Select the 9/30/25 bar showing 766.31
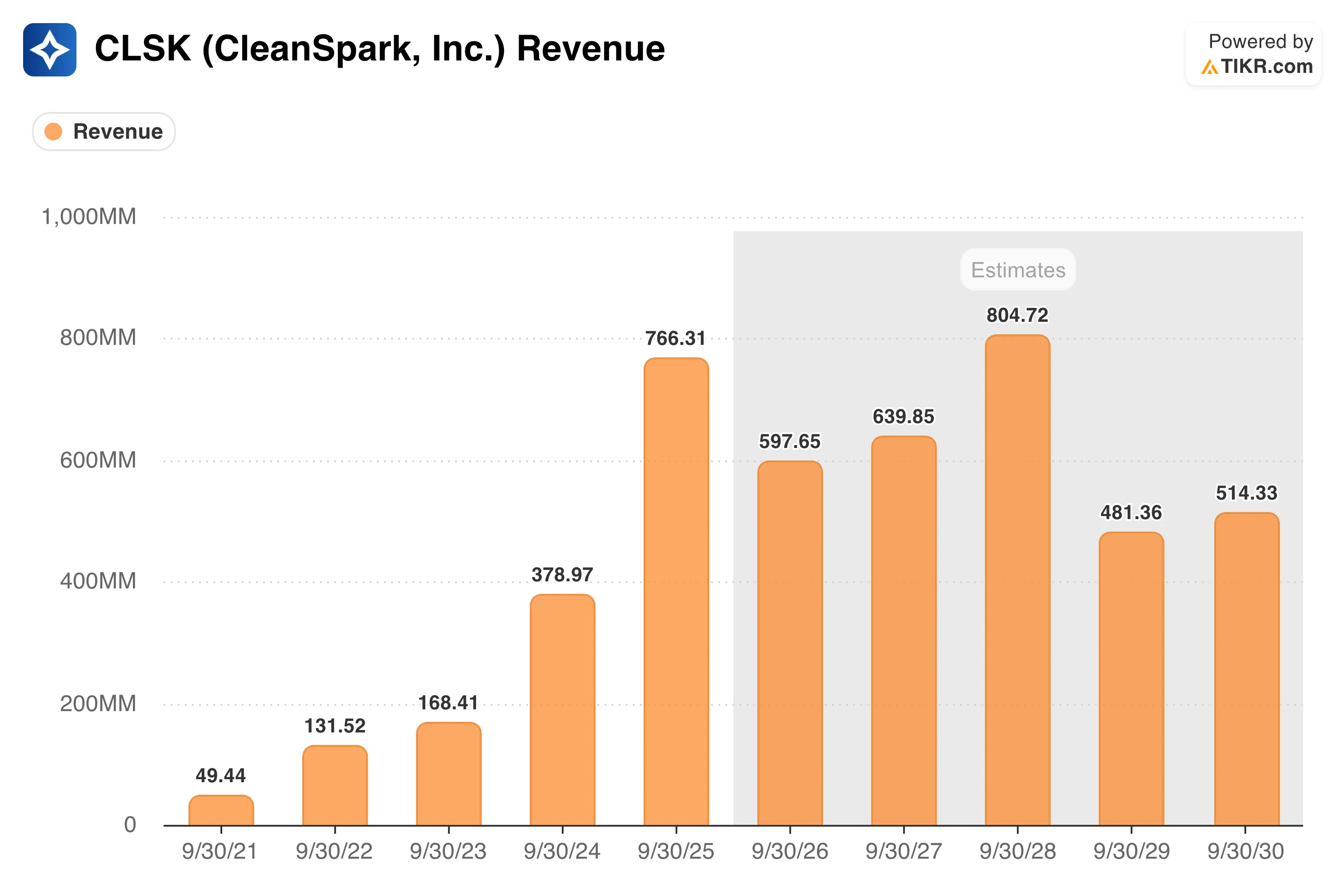 click(x=676, y=592)
